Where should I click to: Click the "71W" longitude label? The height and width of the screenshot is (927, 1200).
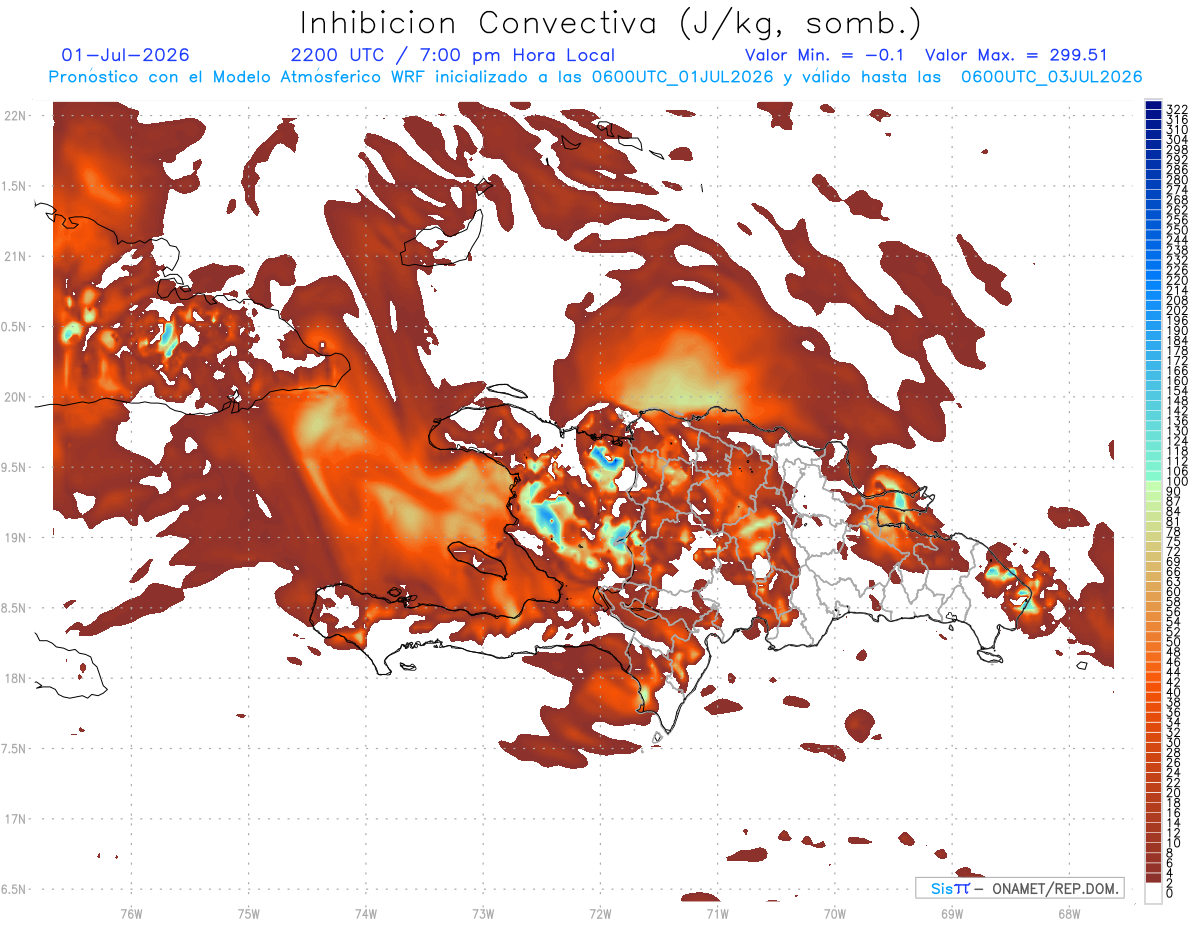[x=717, y=913]
